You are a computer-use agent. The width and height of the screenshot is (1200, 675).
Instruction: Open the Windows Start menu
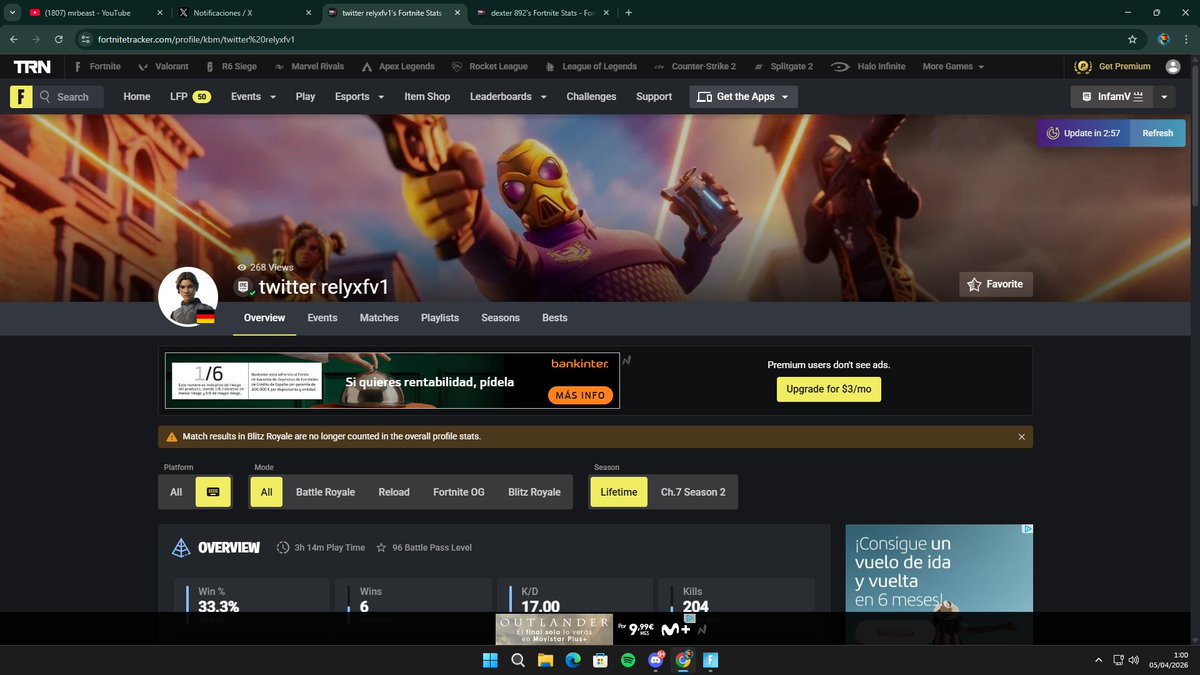click(x=490, y=660)
